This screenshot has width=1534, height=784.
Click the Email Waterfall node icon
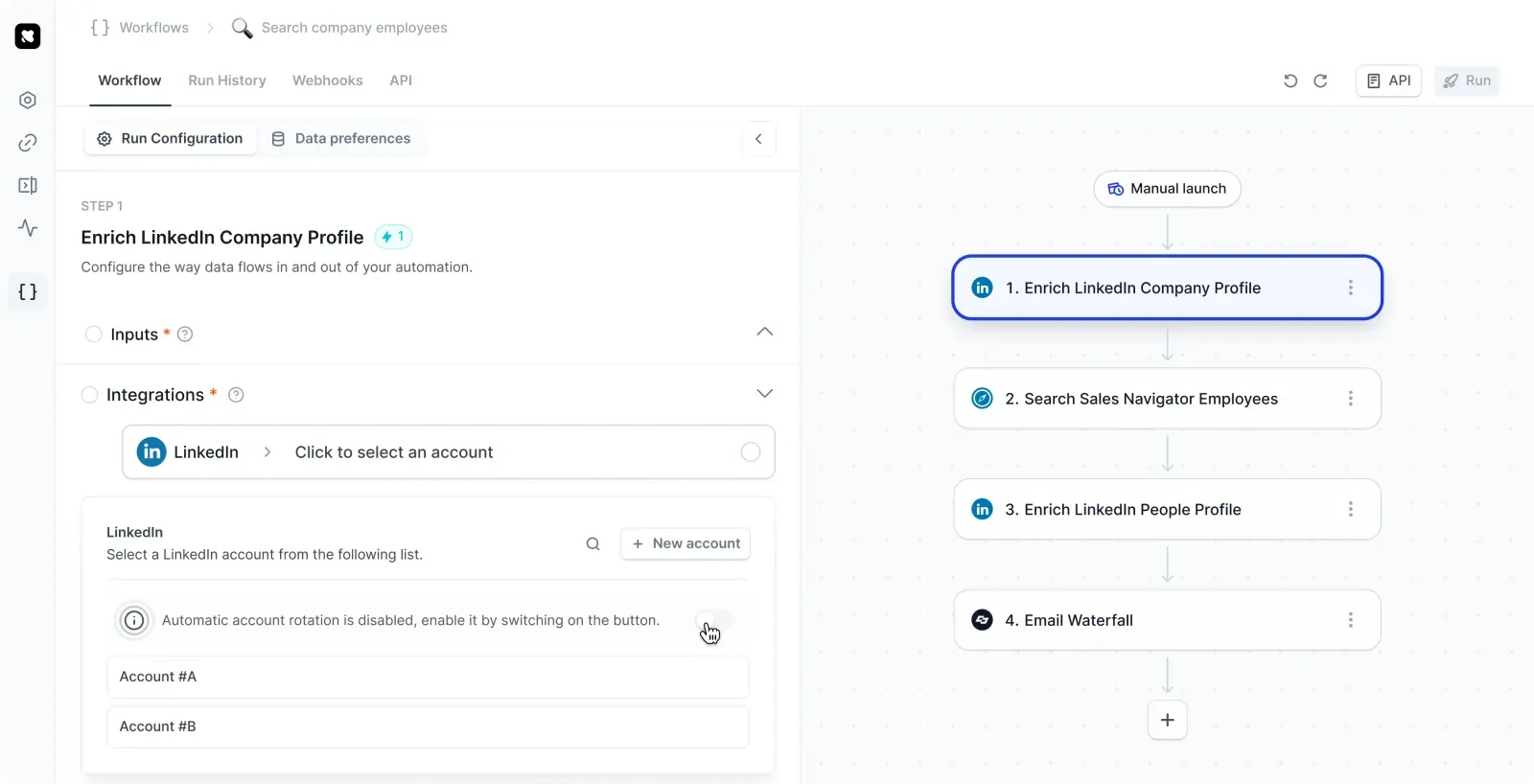(983, 620)
